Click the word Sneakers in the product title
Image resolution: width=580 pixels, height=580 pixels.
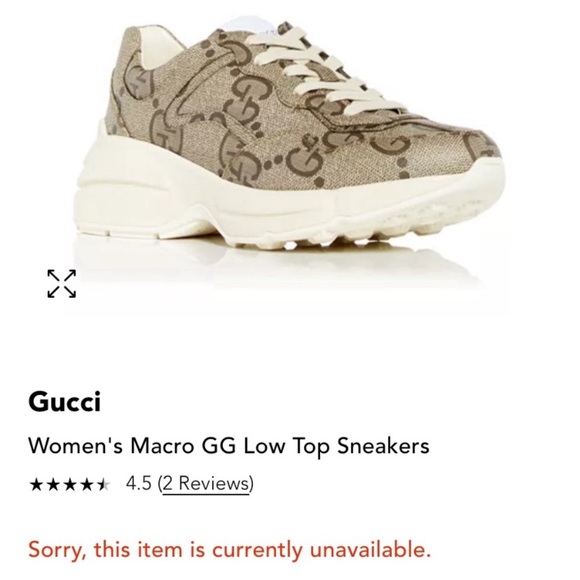(x=383, y=446)
